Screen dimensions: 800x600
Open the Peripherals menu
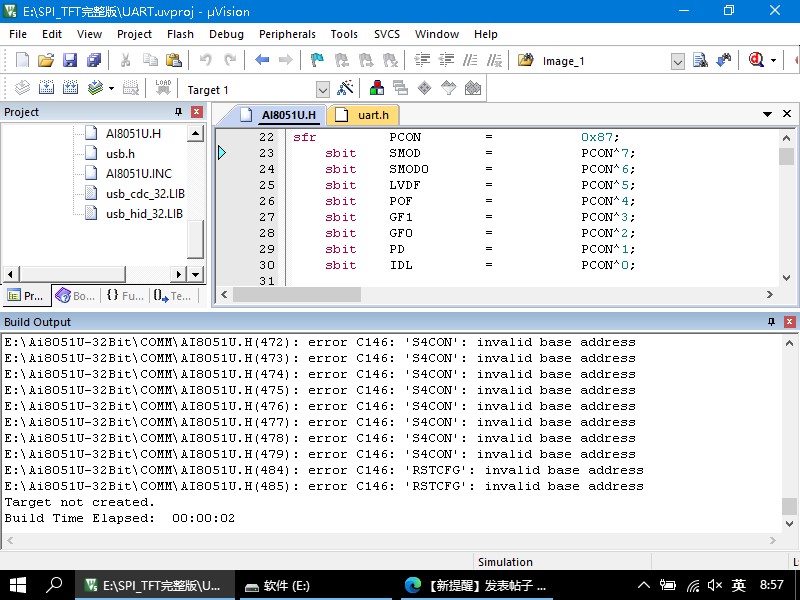pos(287,34)
